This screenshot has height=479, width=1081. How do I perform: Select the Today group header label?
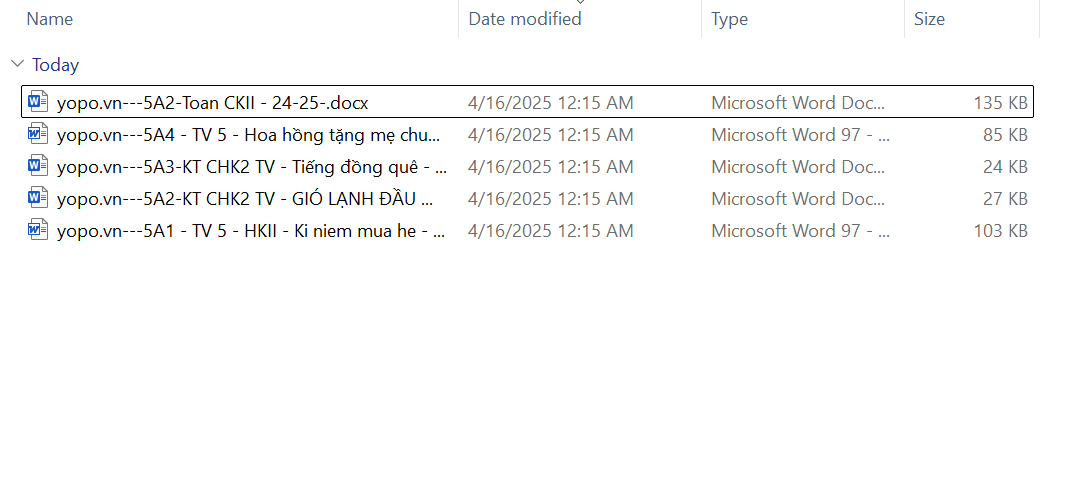[55, 65]
